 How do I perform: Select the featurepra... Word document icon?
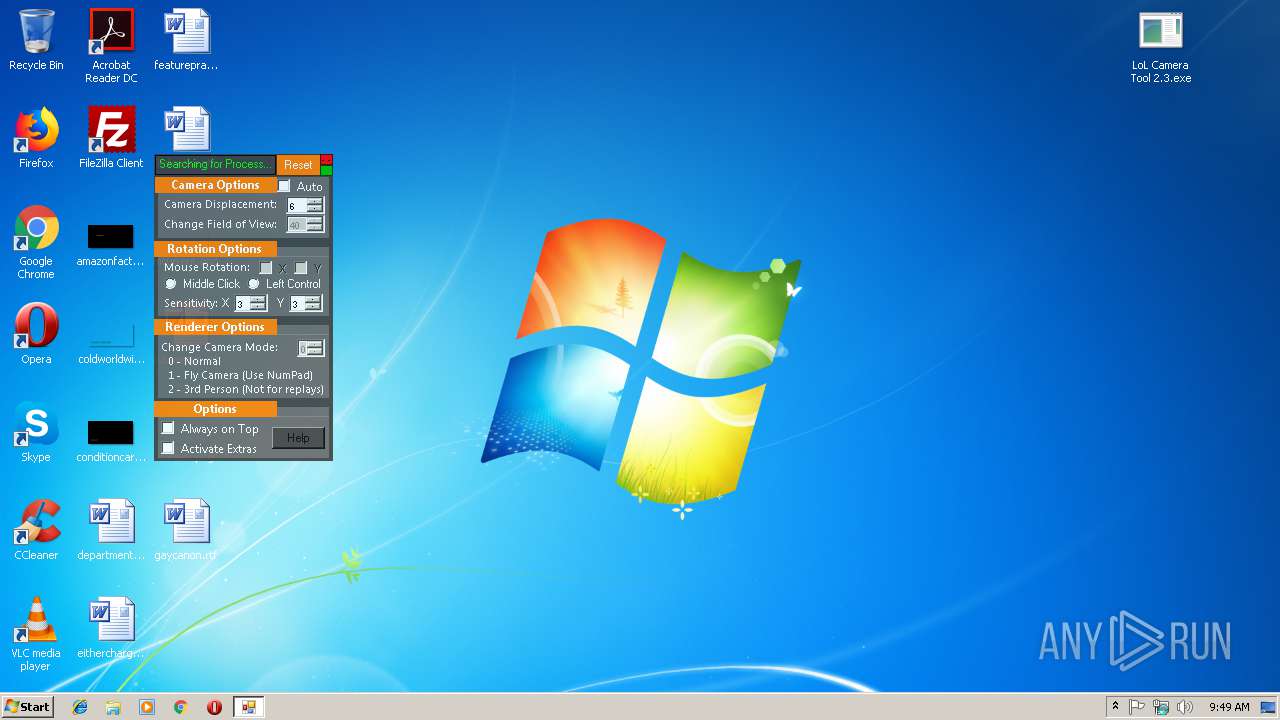point(186,40)
